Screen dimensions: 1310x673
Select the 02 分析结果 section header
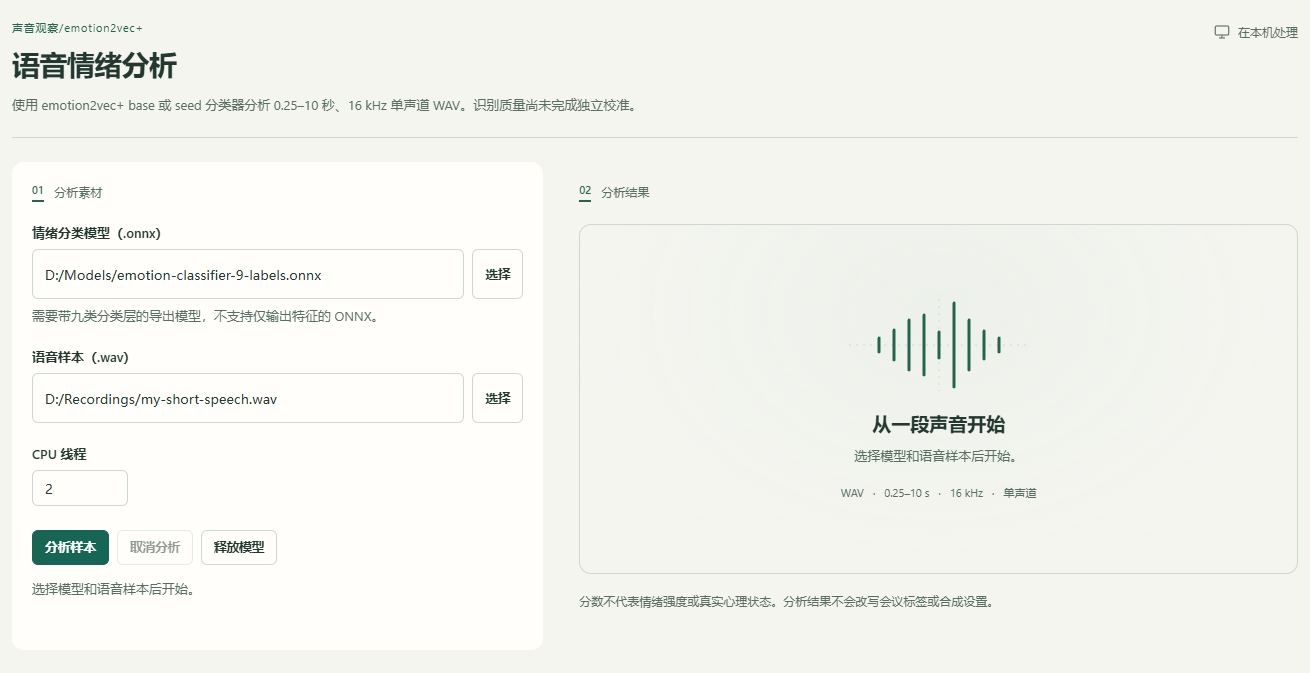coord(614,192)
